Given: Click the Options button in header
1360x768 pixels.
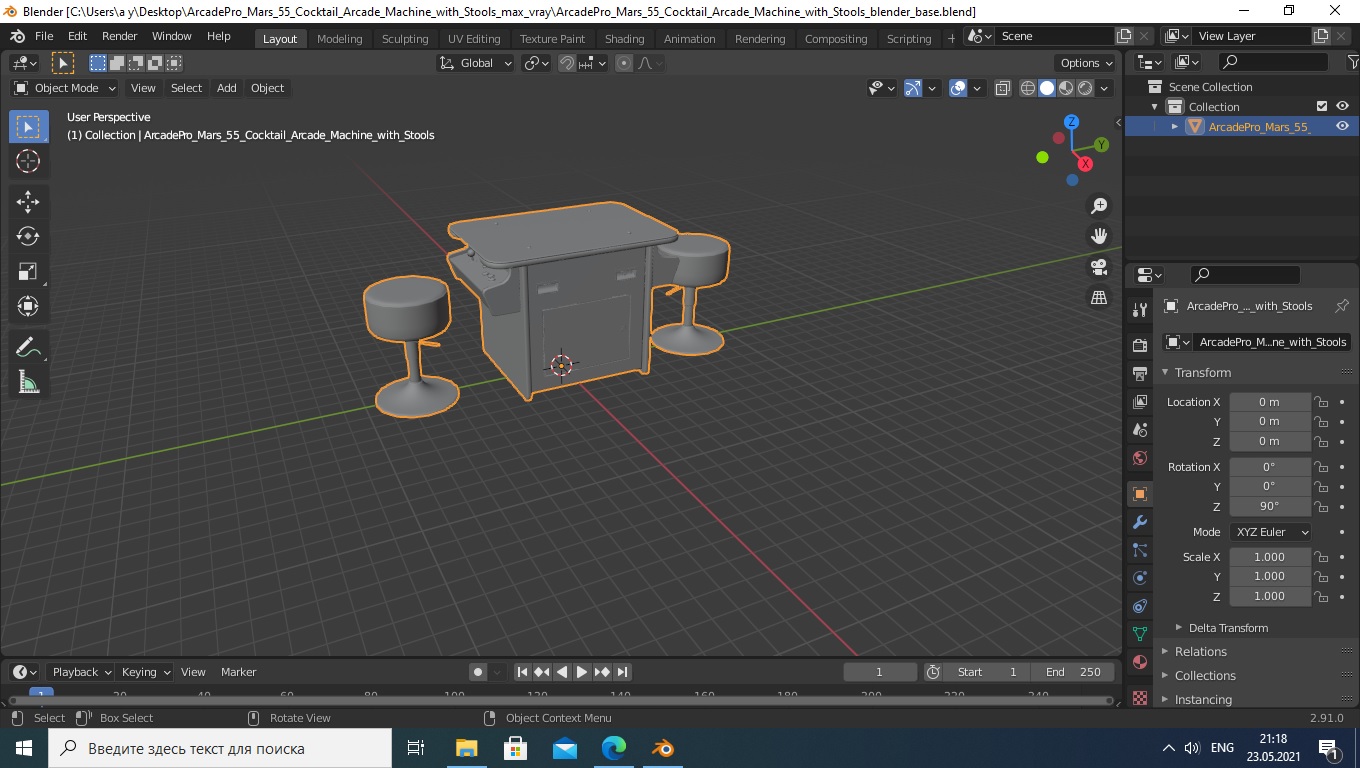Looking at the screenshot, I should 1087,63.
